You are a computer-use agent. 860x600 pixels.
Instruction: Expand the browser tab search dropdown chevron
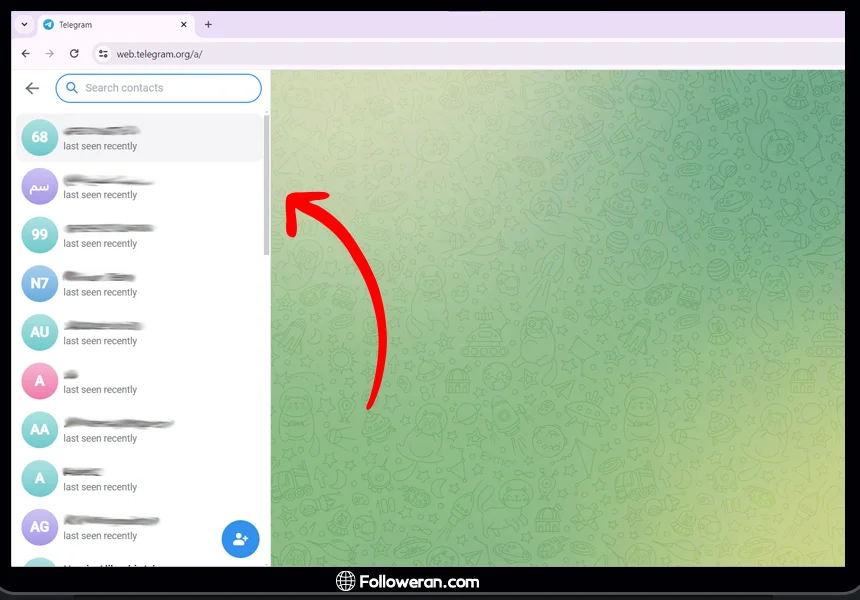(x=24, y=25)
